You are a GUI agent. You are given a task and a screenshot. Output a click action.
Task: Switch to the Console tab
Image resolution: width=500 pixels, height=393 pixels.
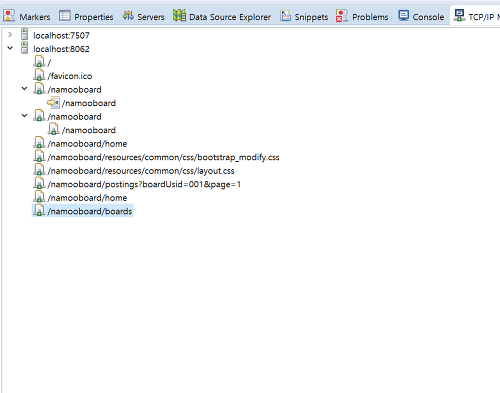(x=421, y=16)
